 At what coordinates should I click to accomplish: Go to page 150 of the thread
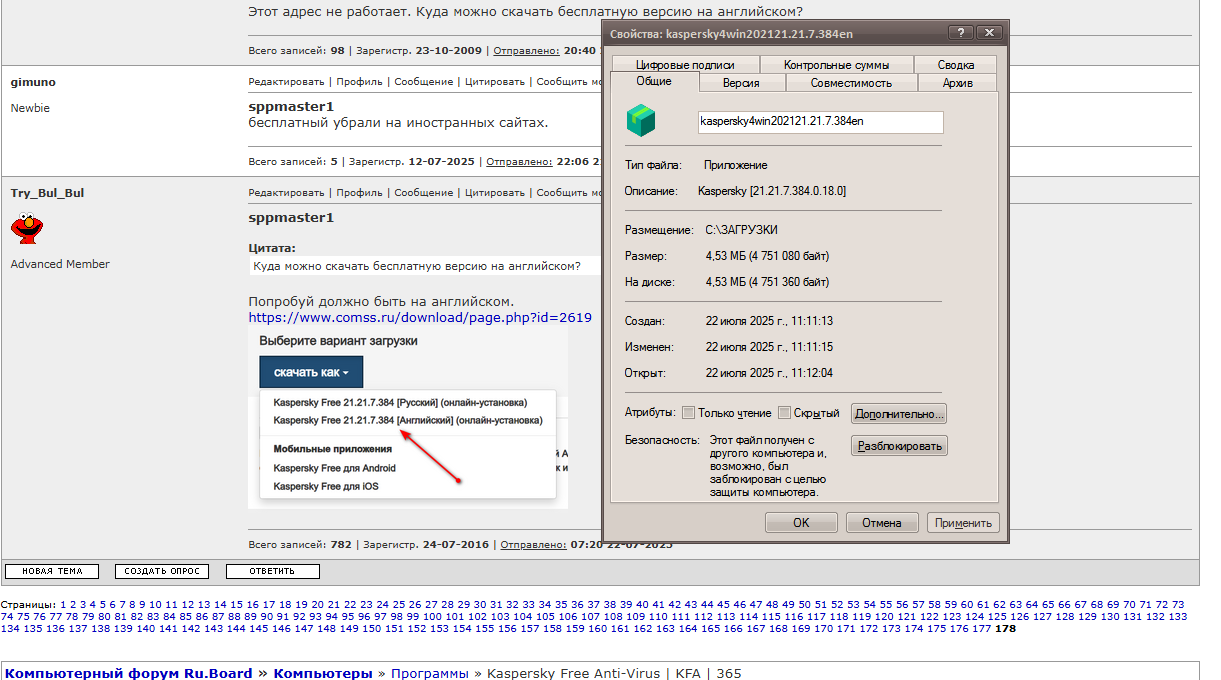click(371, 629)
